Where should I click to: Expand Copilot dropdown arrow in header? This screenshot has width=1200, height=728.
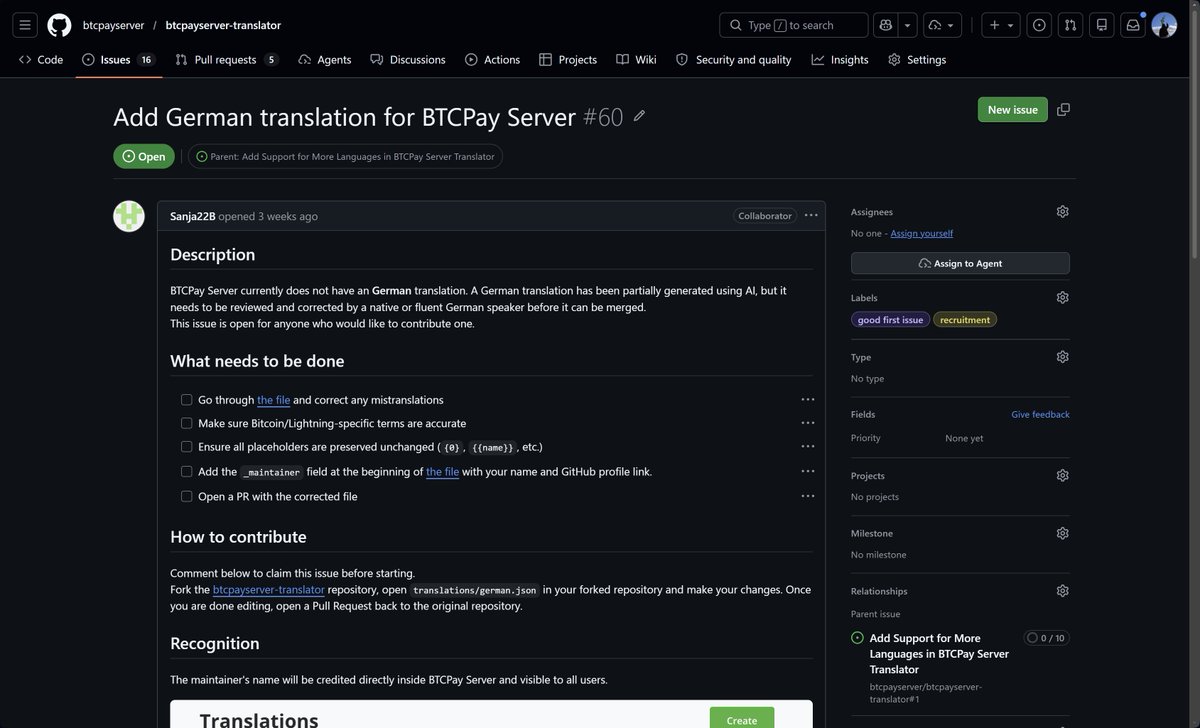907,25
